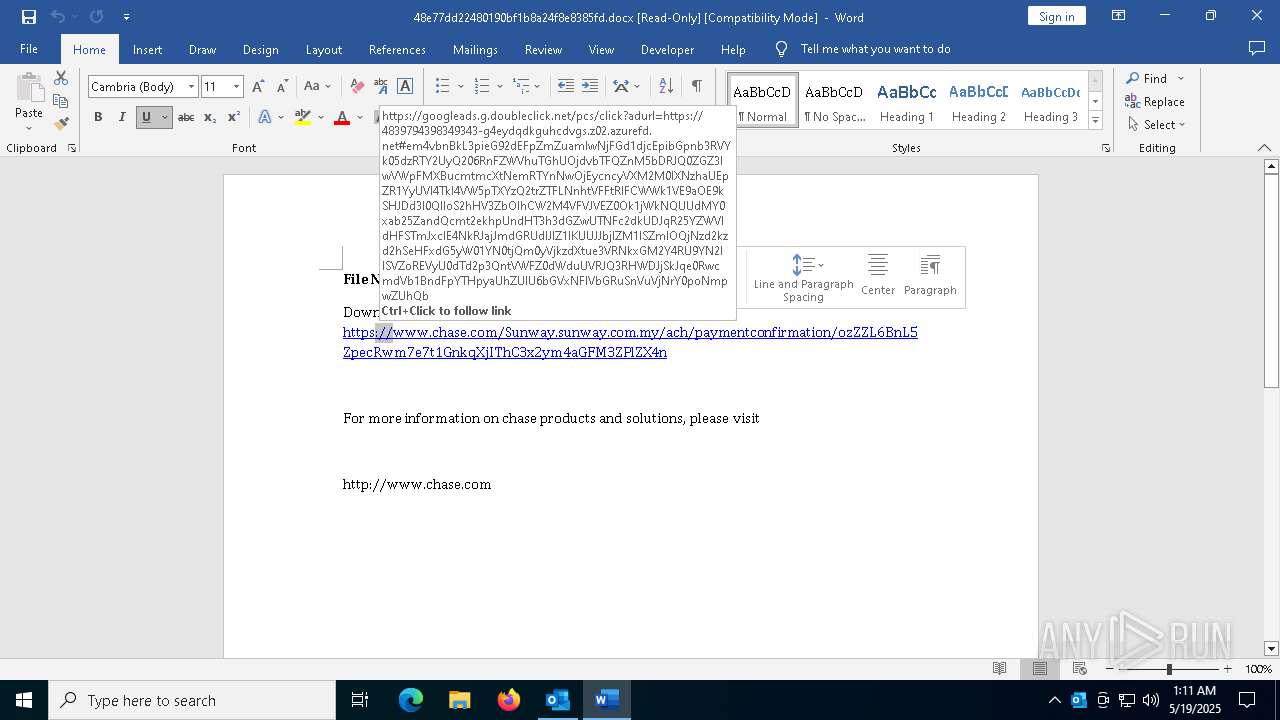Click the zoom slider handle

[x=1169, y=669]
